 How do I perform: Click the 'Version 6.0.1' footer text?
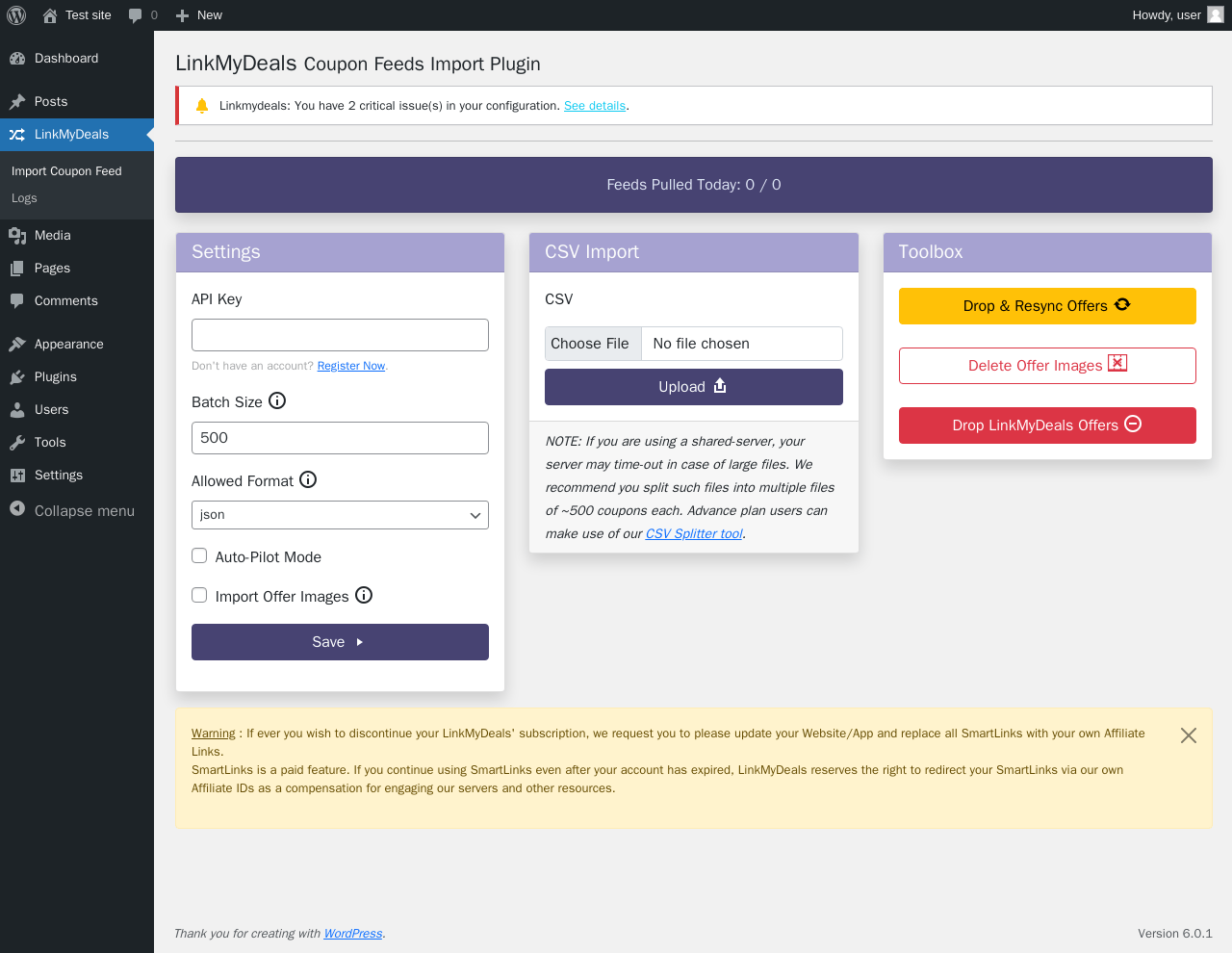1175,934
